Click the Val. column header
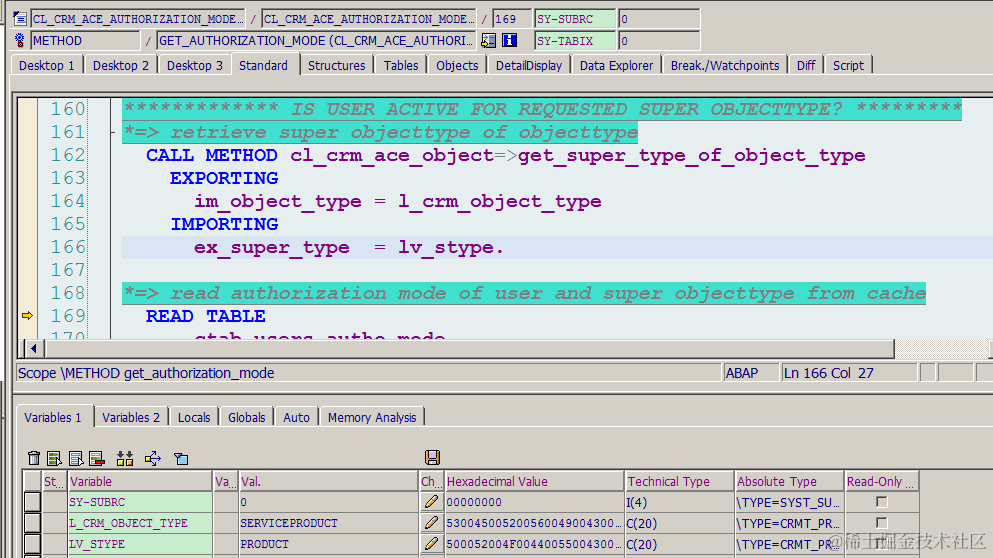Viewport: 993px width, 558px height. click(x=328, y=481)
